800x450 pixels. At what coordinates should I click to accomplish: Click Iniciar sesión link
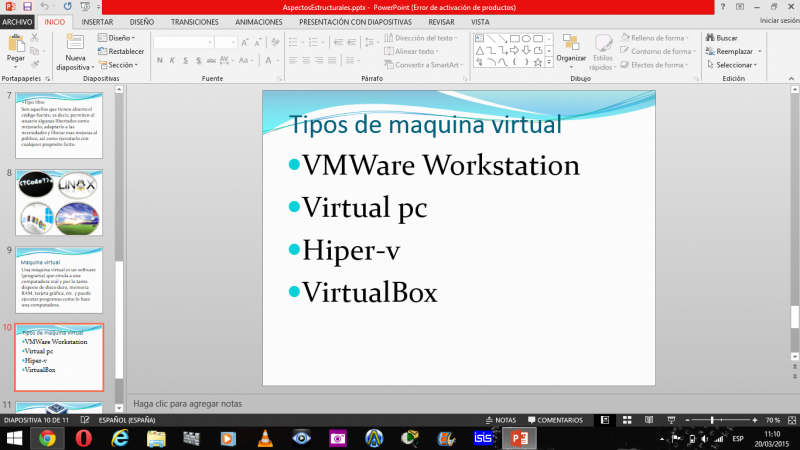click(x=780, y=20)
